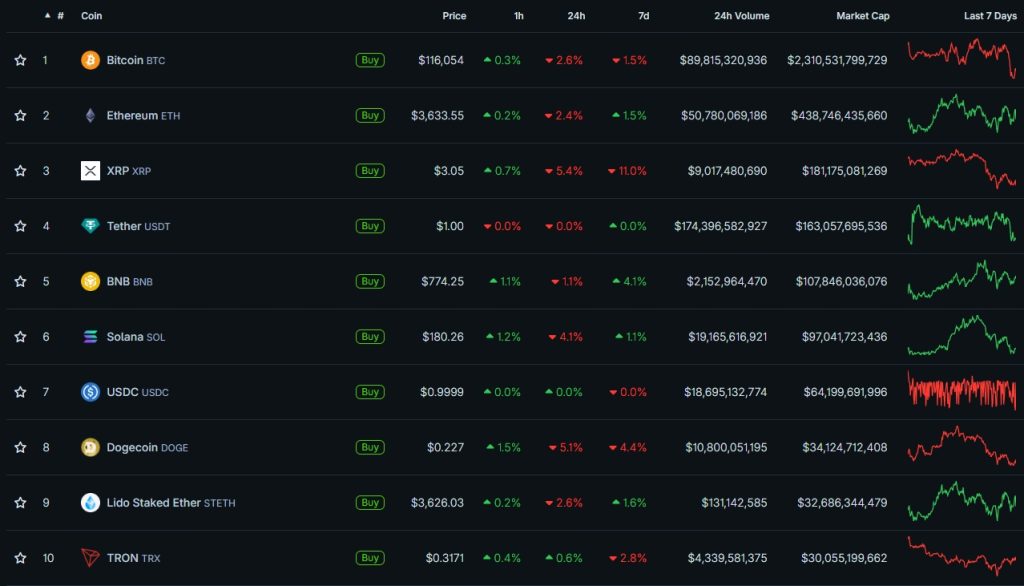Click the Ethereum ETH coin logo
The width and height of the screenshot is (1024, 586).
coord(91,115)
